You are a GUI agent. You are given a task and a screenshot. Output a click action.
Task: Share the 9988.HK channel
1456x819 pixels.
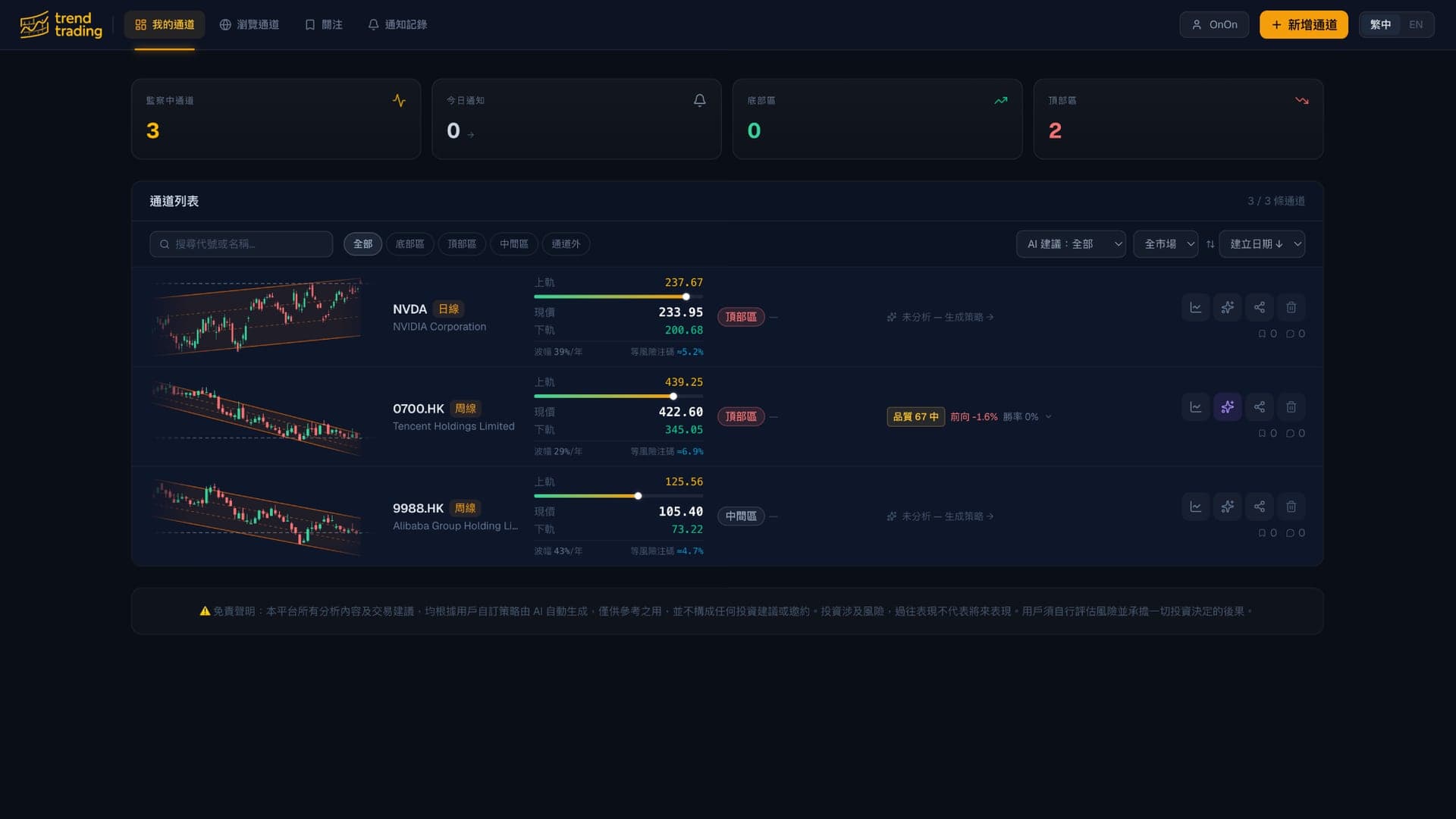click(1259, 507)
